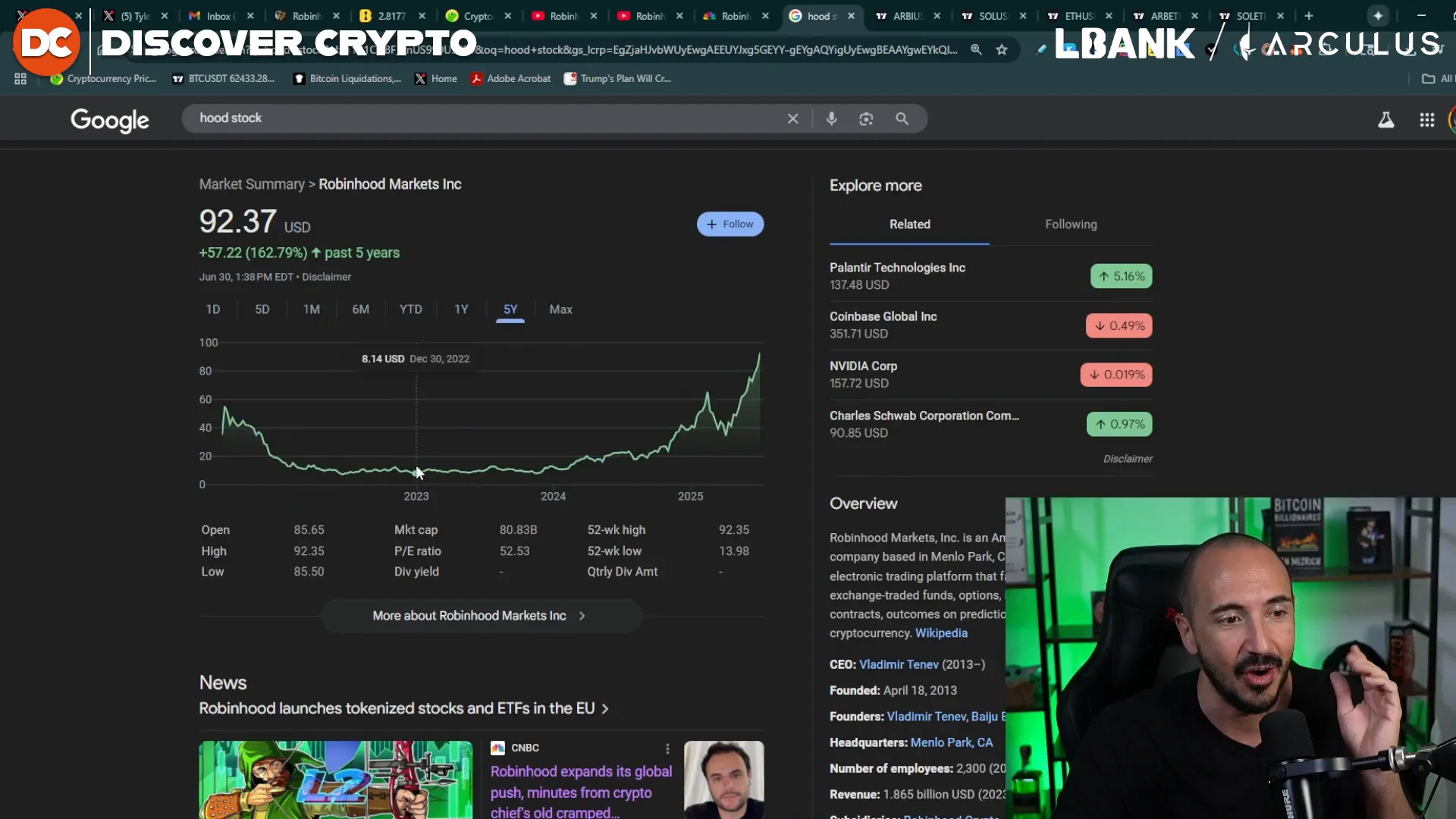The height and width of the screenshot is (819, 1456).
Task: Open Search Labs flask icon
Action: coord(1385,120)
